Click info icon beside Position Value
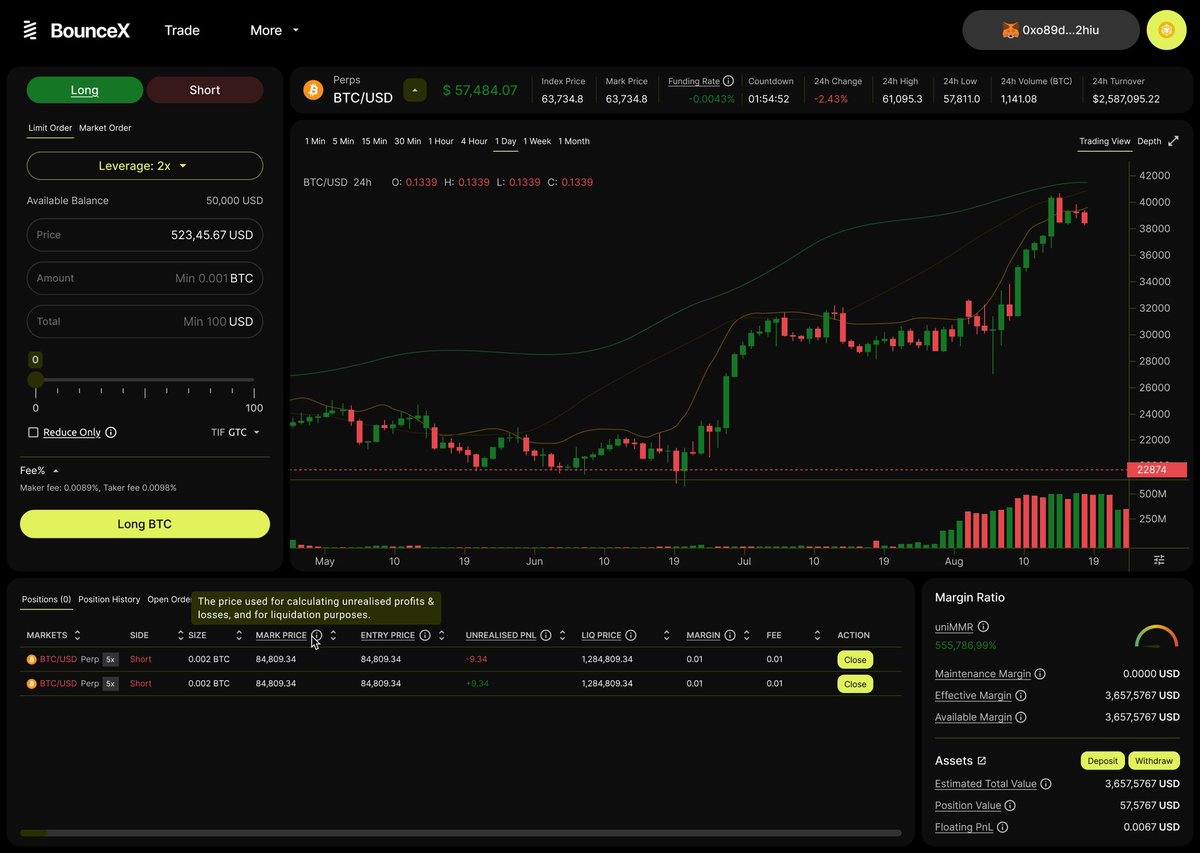This screenshot has width=1200, height=853. (1010, 805)
